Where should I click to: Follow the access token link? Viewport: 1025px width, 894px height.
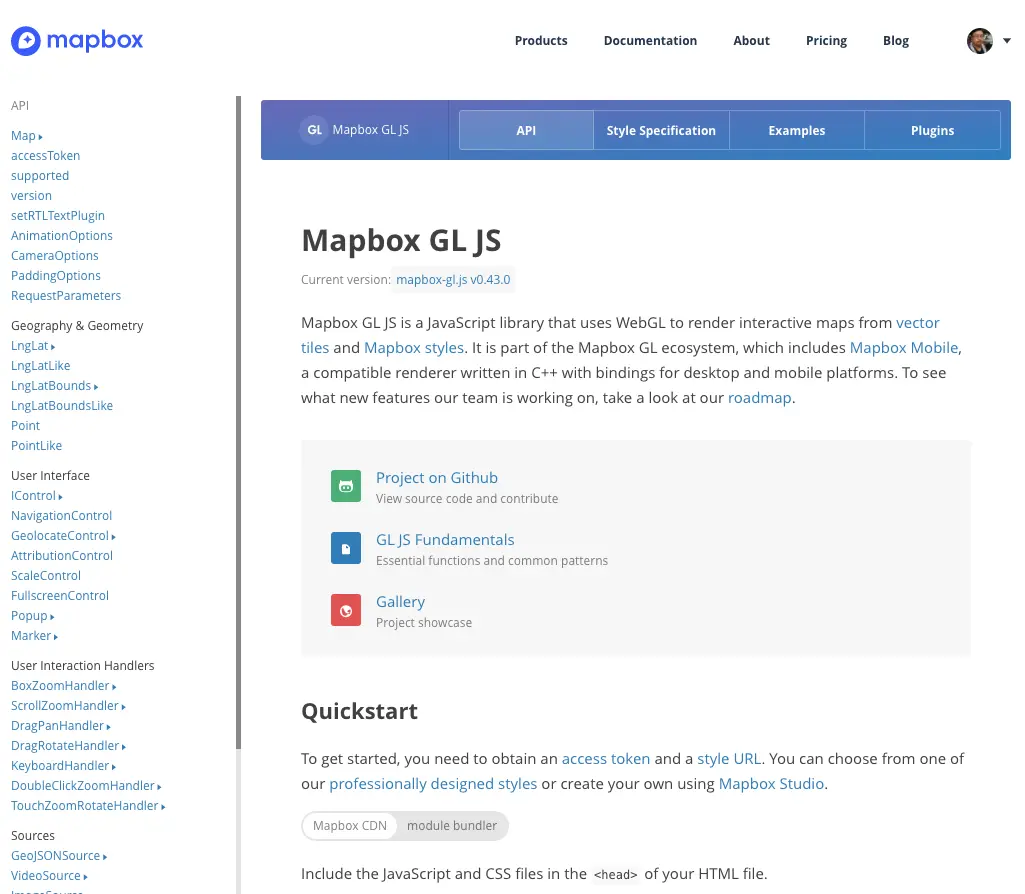606,759
